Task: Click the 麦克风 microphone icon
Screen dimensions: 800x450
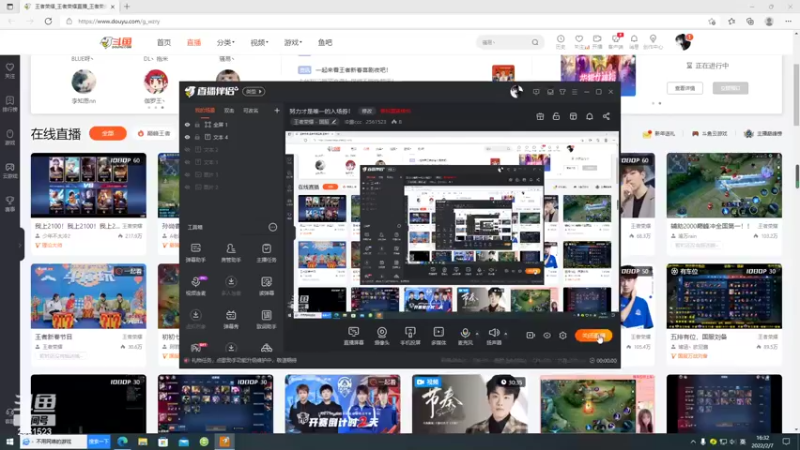Action: click(x=465, y=333)
